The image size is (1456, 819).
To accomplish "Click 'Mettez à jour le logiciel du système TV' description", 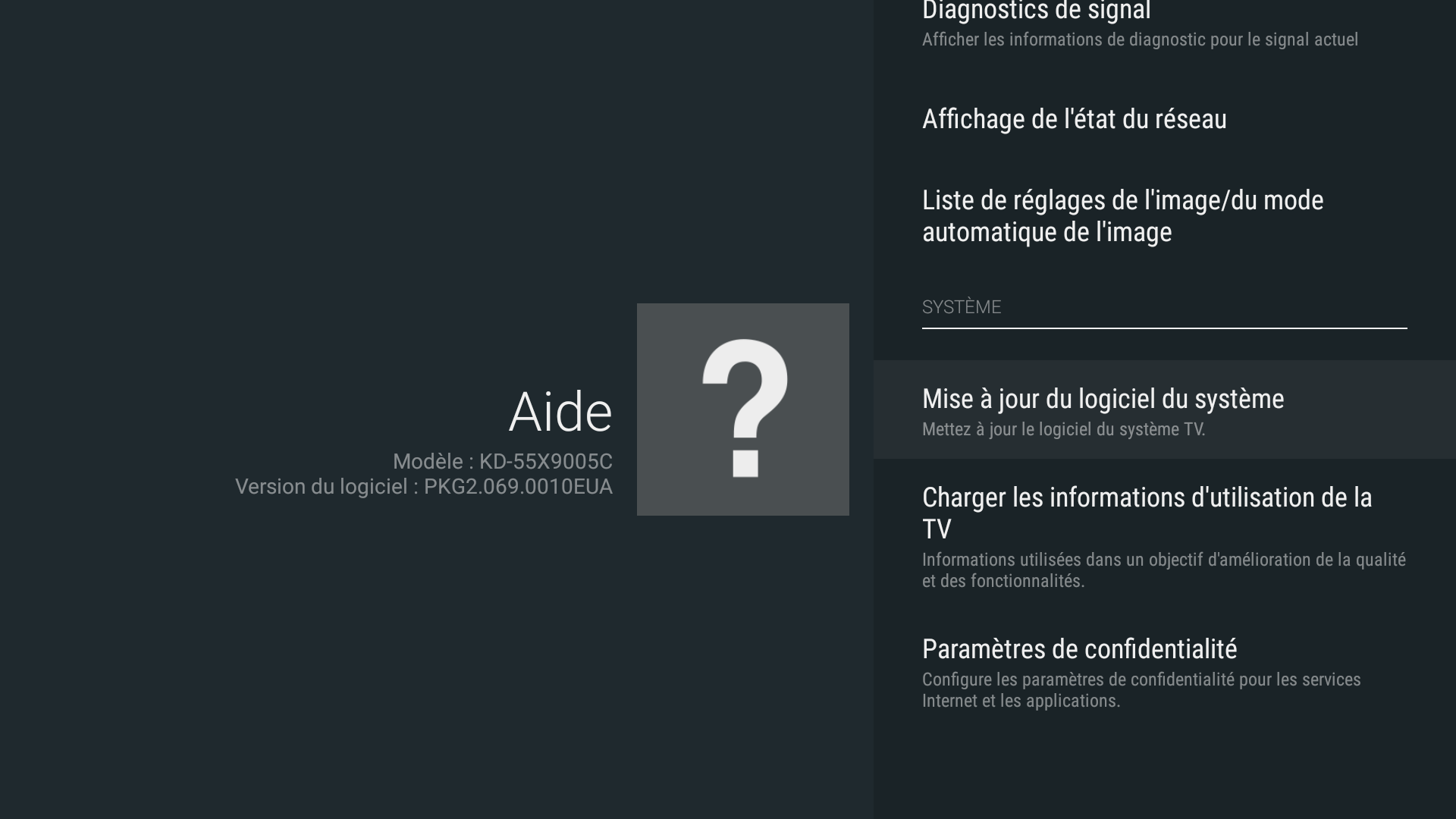I will click(x=1063, y=429).
